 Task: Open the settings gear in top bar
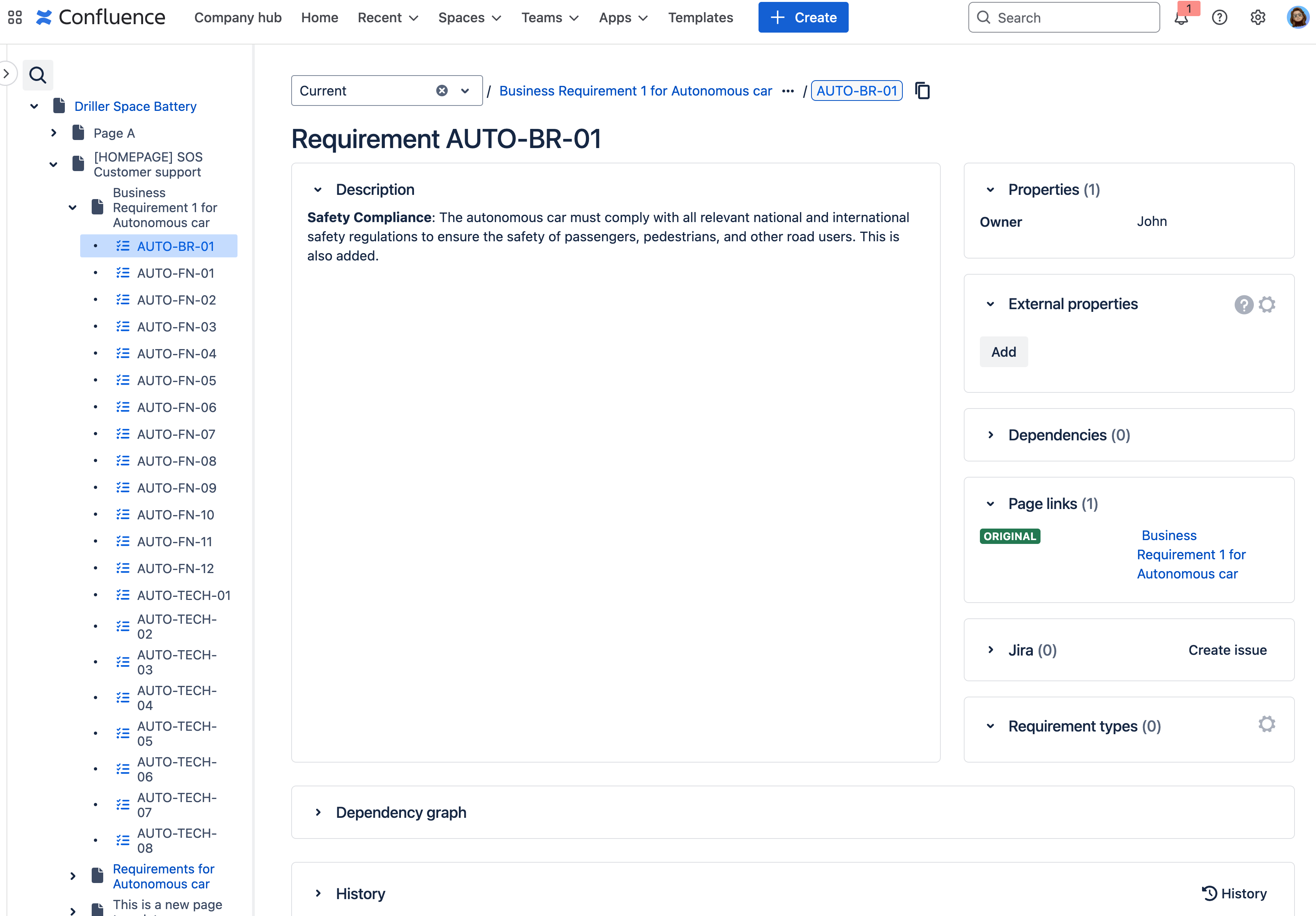pyautogui.click(x=1258, y=18)
